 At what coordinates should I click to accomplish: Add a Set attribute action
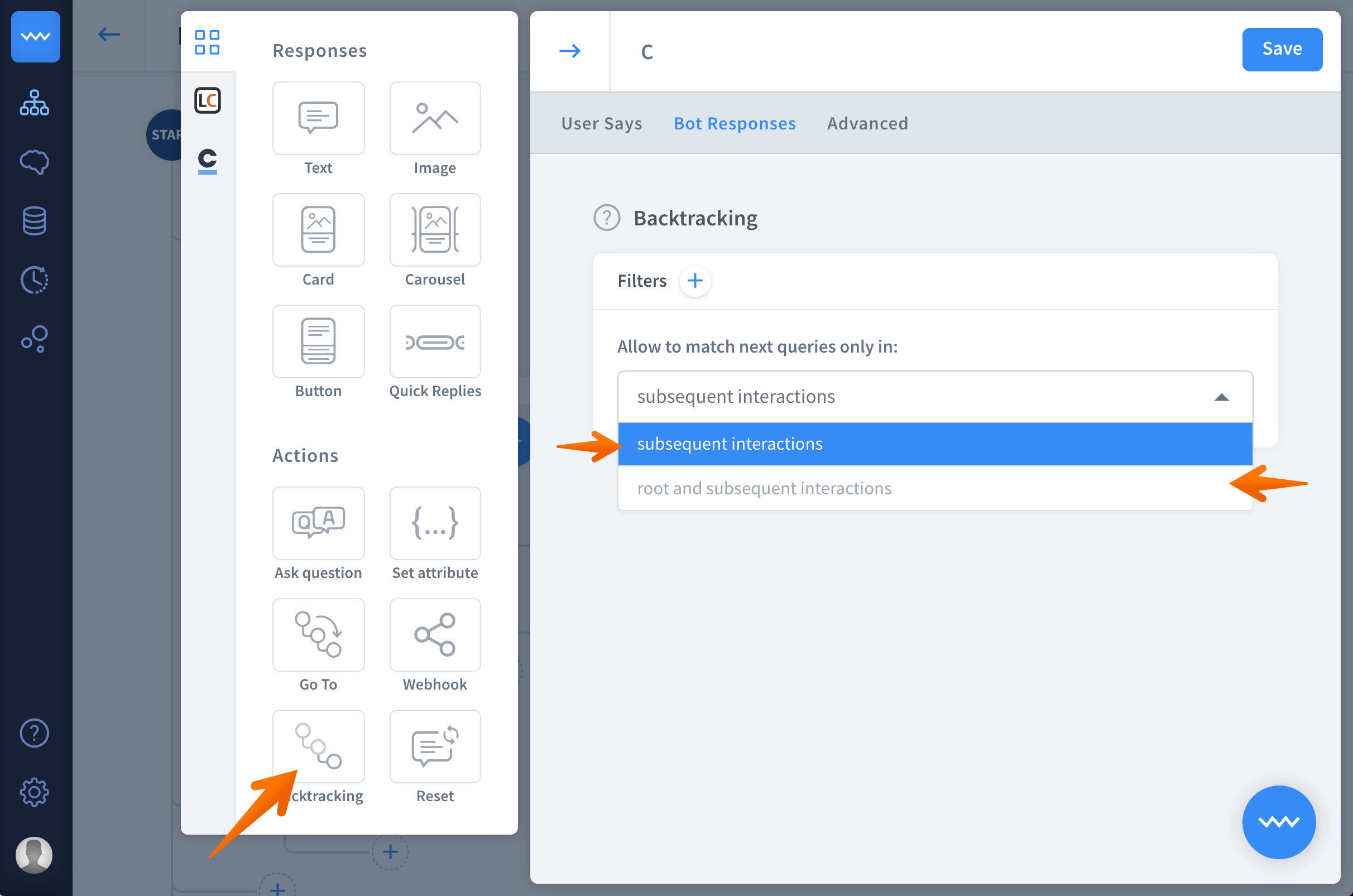pos(434,523)
